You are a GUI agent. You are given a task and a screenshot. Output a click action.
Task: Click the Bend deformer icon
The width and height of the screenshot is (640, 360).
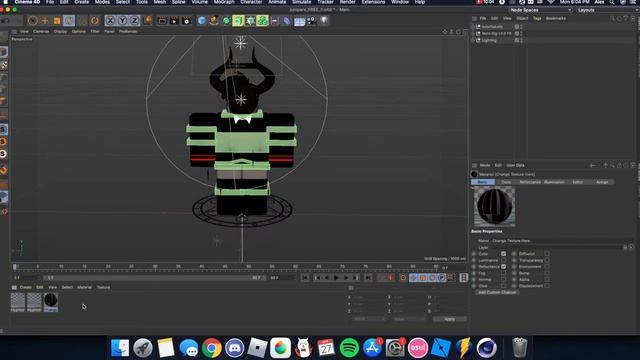tap(287, 20)
